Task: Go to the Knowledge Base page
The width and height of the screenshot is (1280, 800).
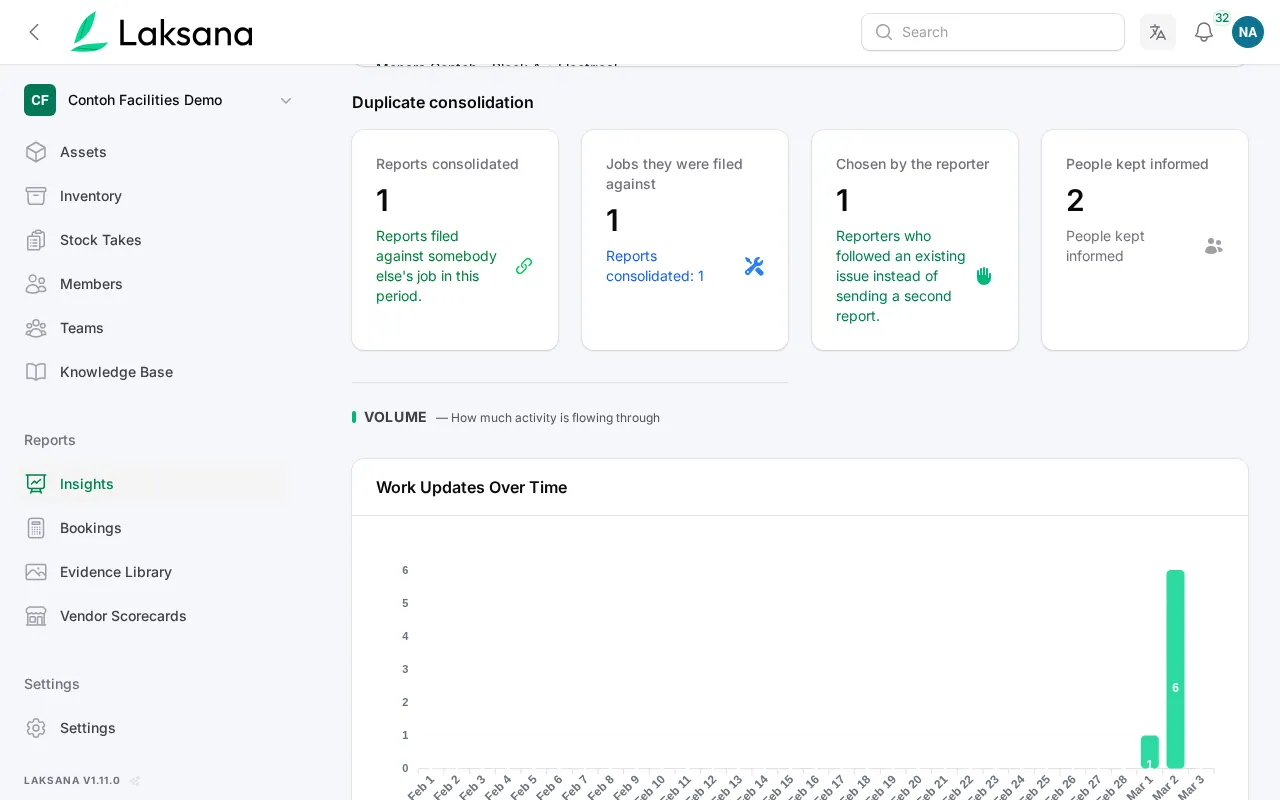Action: (152, 372)
